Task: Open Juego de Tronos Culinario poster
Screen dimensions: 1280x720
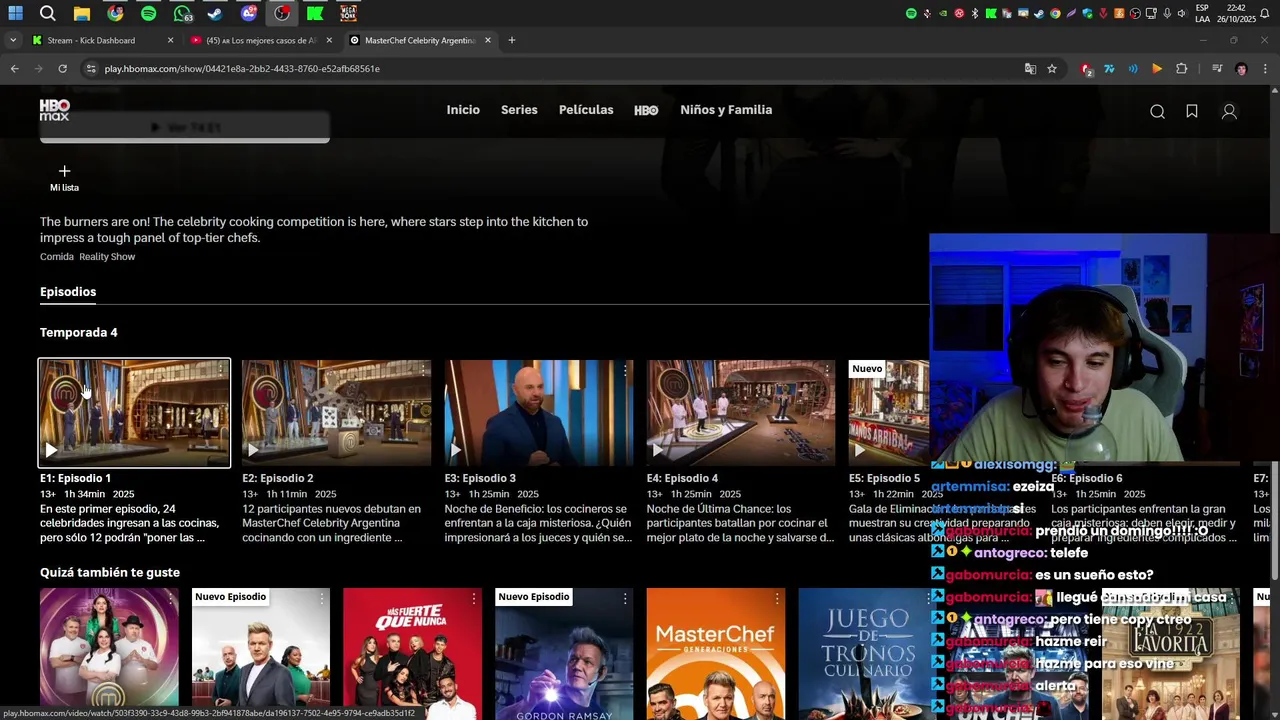Action: (x=866, y=654)
